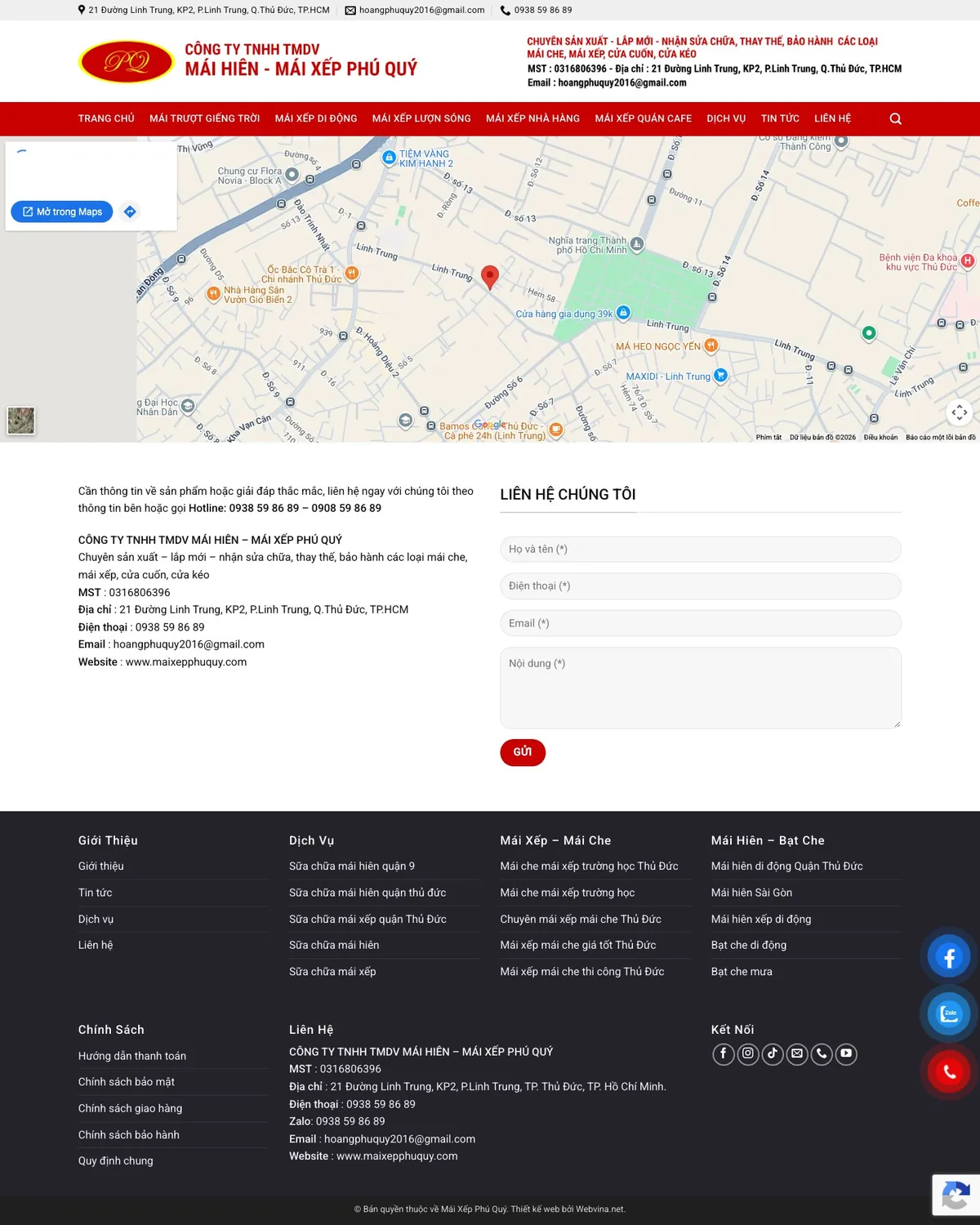Click the Mở trong Maps button

point(62,212)
